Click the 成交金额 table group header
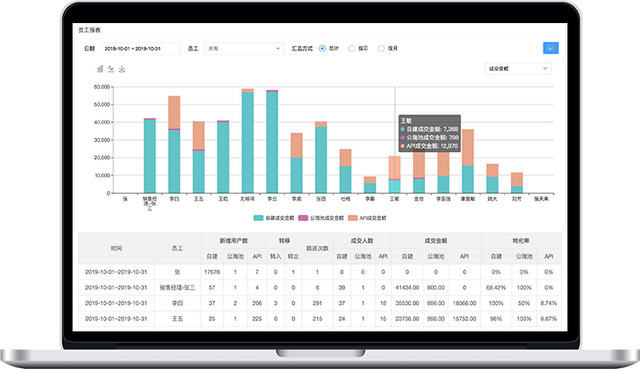 tap(436, 241)
